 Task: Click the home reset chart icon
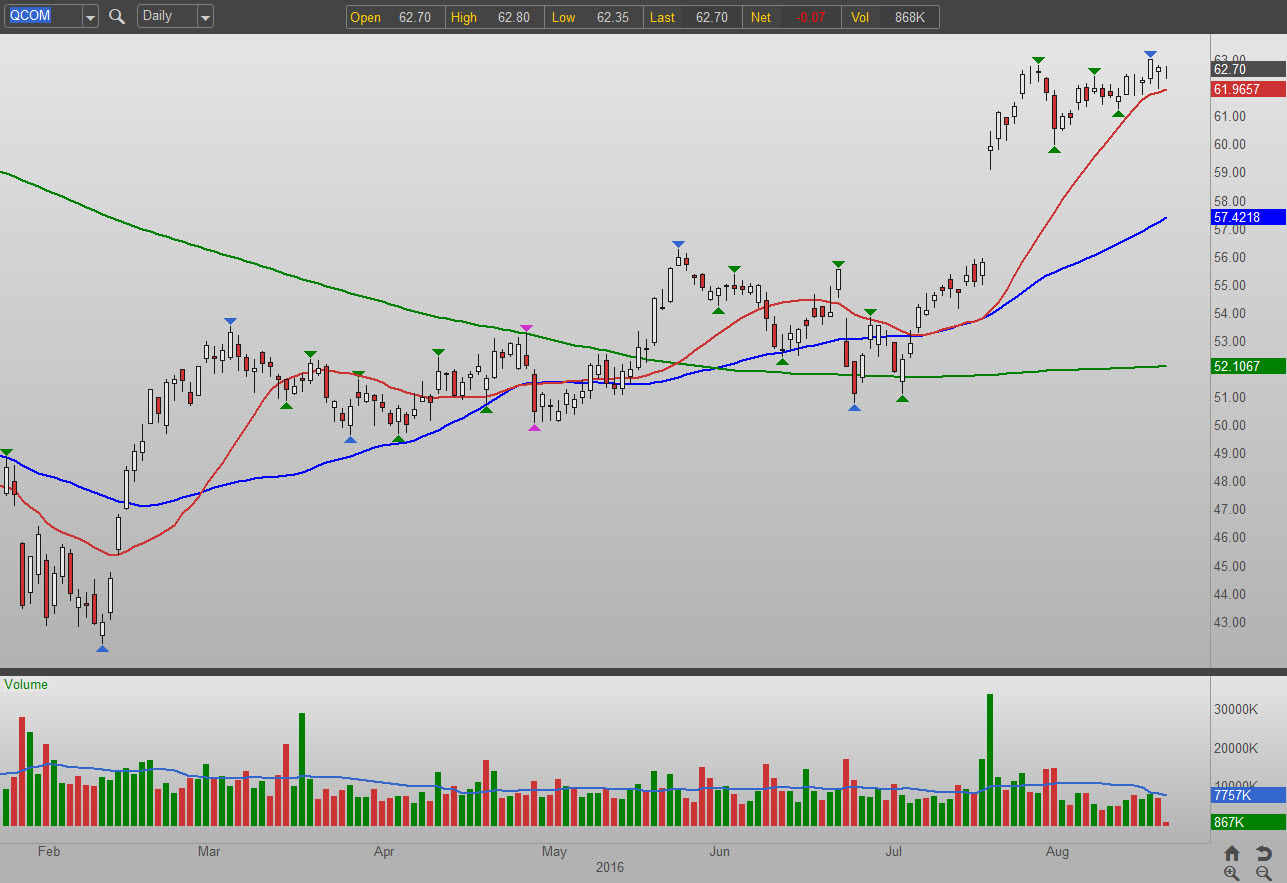pyautogui.click(x=1232, y=853)
